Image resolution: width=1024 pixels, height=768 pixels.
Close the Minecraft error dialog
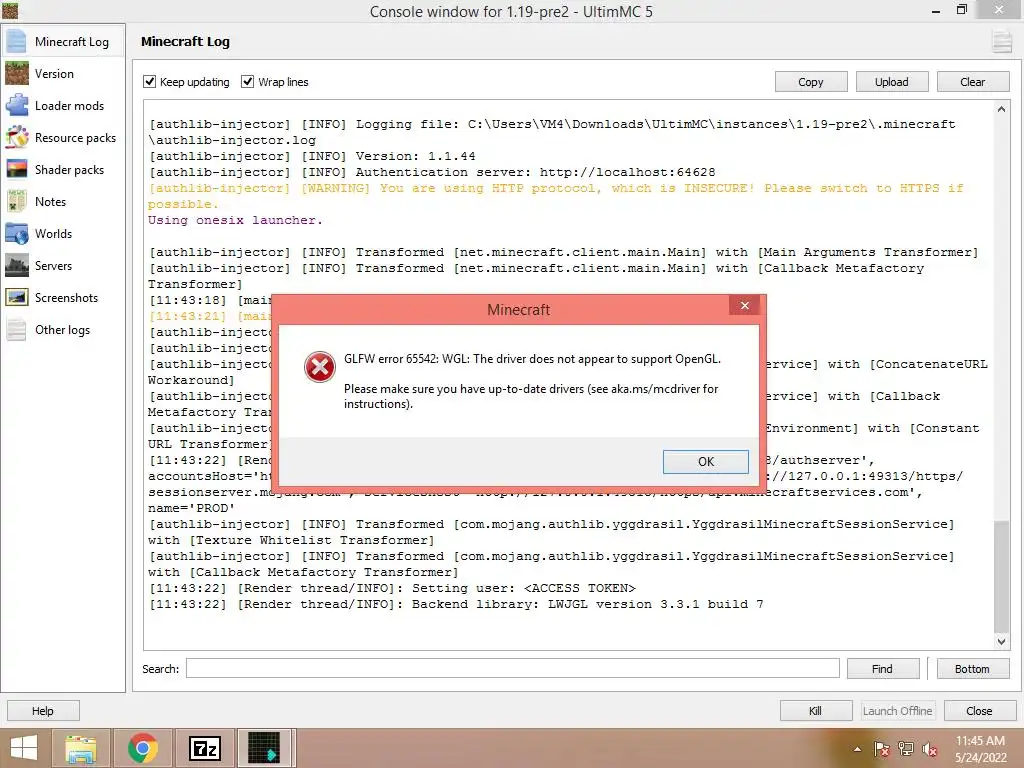744,305
